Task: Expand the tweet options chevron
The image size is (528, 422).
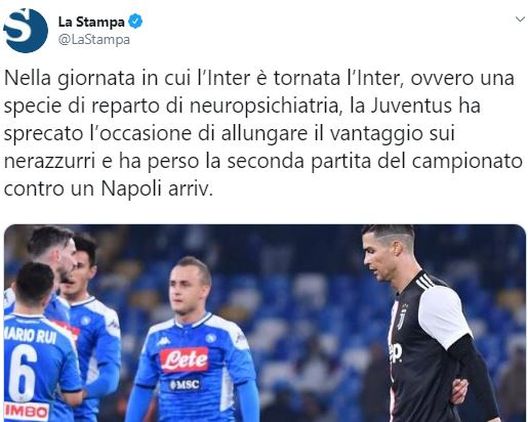Action: (x=520, y=20)
